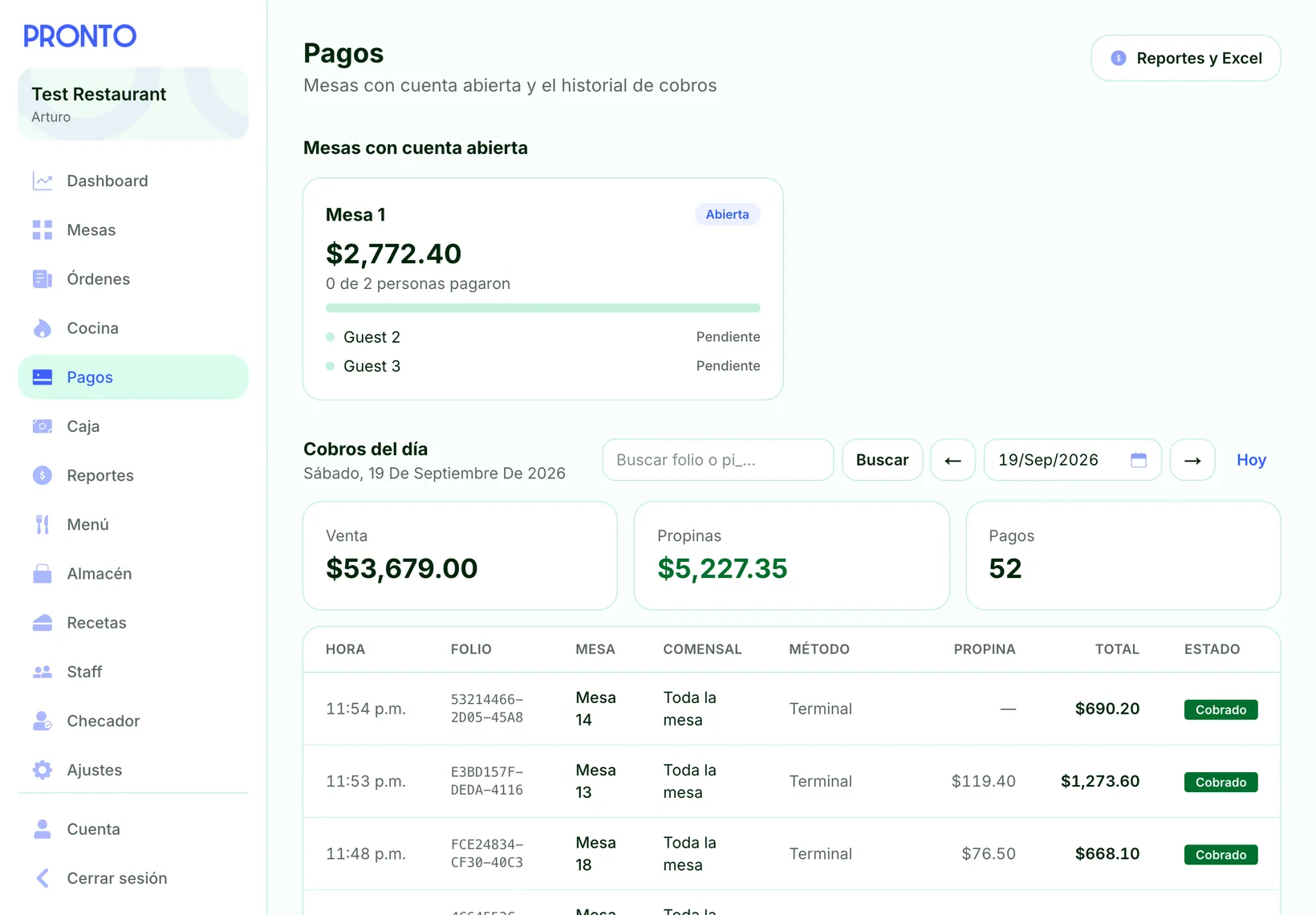Go to previous day with left arrow
This screenshot has height=915, width=1316.
point(952,460)
